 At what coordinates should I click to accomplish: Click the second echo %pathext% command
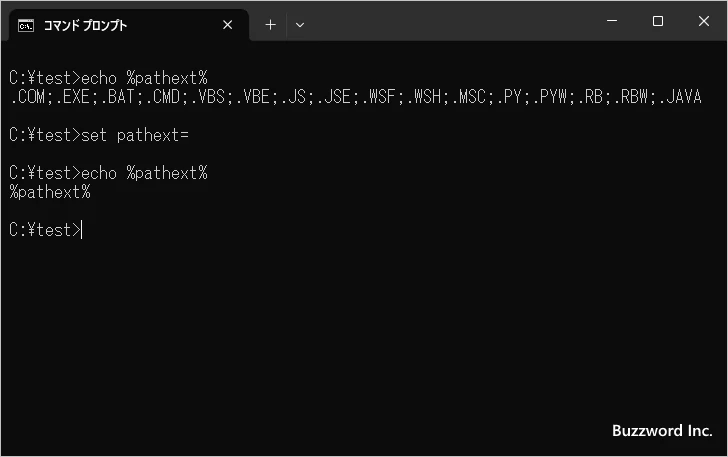click(144, 173)
